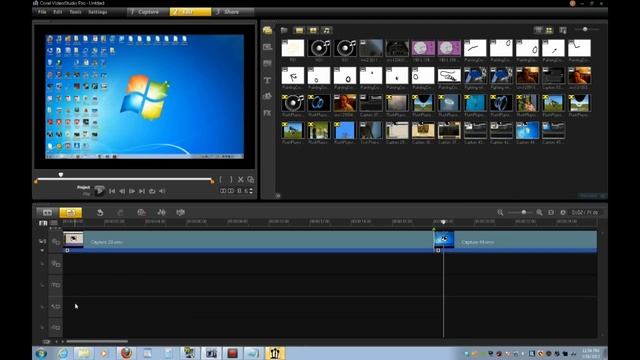Switch the library to list view
Viewport: 640px width, 360px height.
(539, 30)
